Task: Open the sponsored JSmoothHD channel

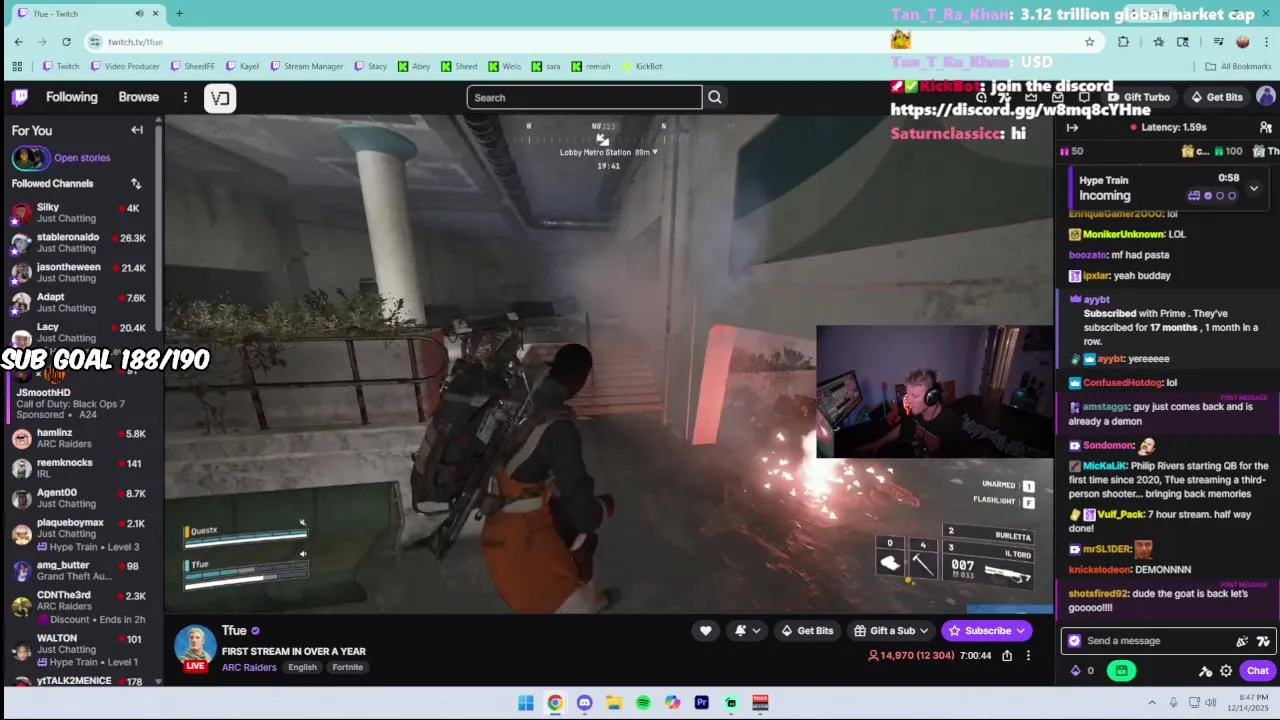Action: pos(80,404)
